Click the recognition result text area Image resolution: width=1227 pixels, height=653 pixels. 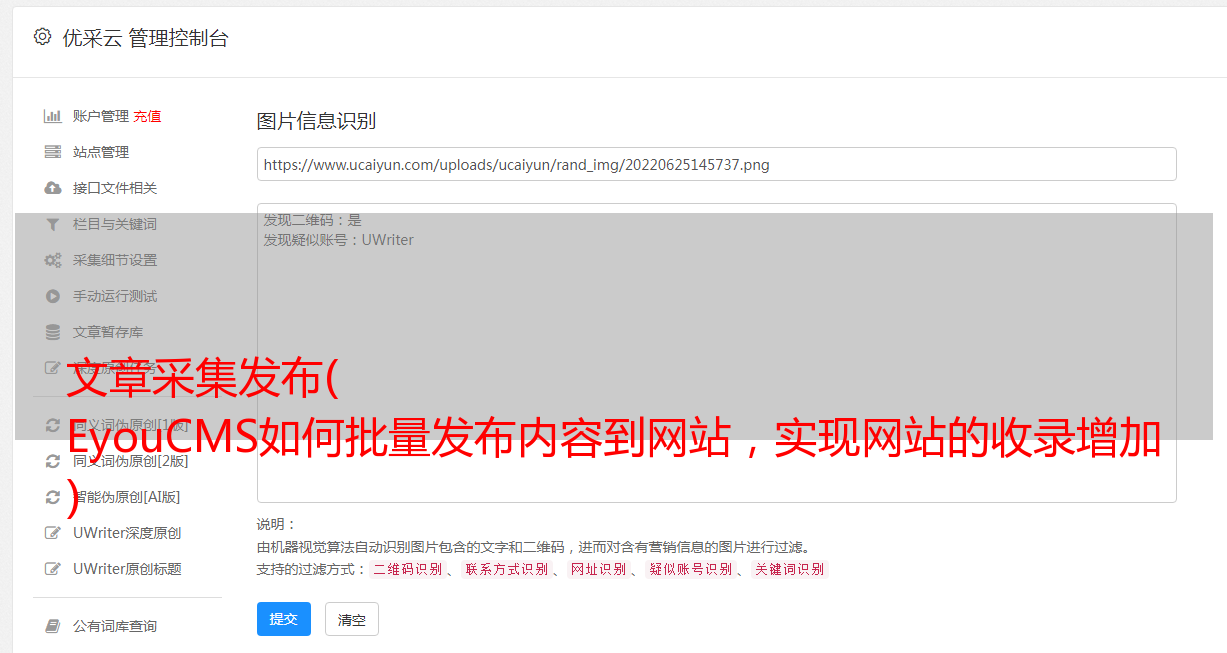coord(716,352)
